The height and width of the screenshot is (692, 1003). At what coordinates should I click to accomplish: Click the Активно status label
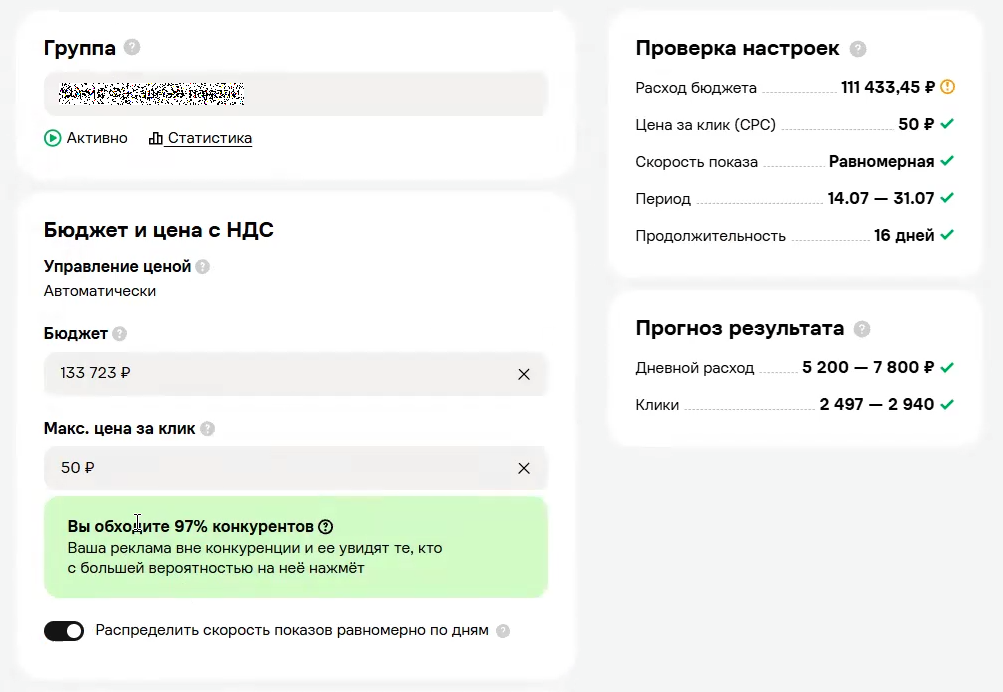click(x=97, y=138)
